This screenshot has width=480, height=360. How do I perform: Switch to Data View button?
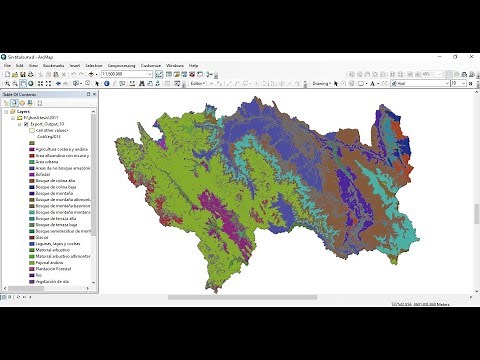click(3, 297)
